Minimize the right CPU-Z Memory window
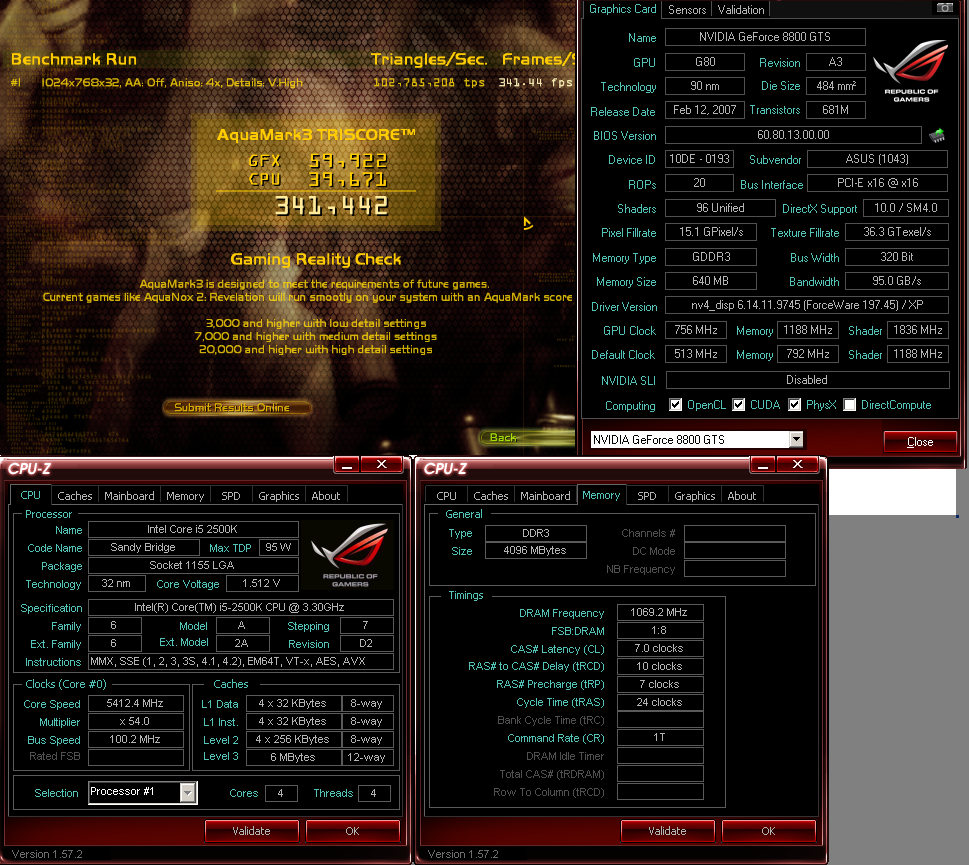Image resolution: width=969 pixels, height=865 pixels. pos(763,465)
